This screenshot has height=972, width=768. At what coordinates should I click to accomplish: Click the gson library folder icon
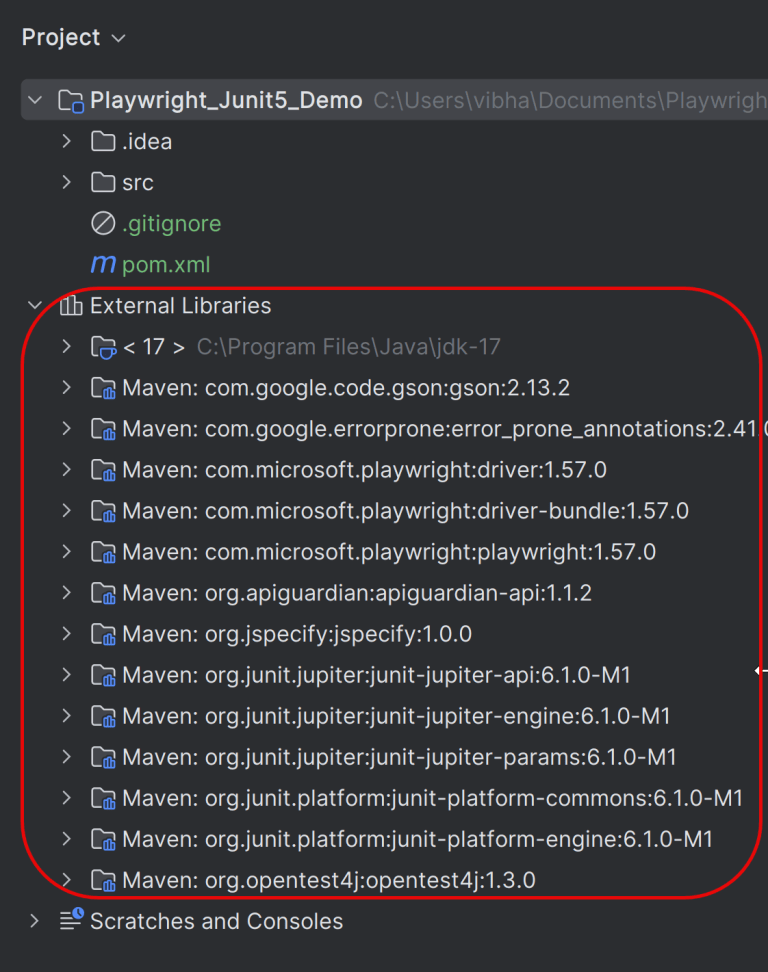(x=104, y=388)
